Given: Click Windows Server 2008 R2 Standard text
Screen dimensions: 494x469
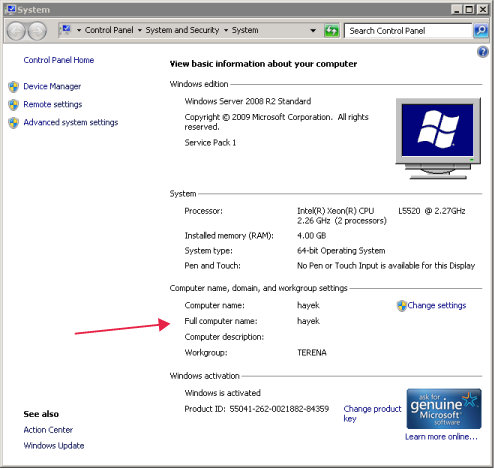Looking at the screenshot, I should coord(248,101).
